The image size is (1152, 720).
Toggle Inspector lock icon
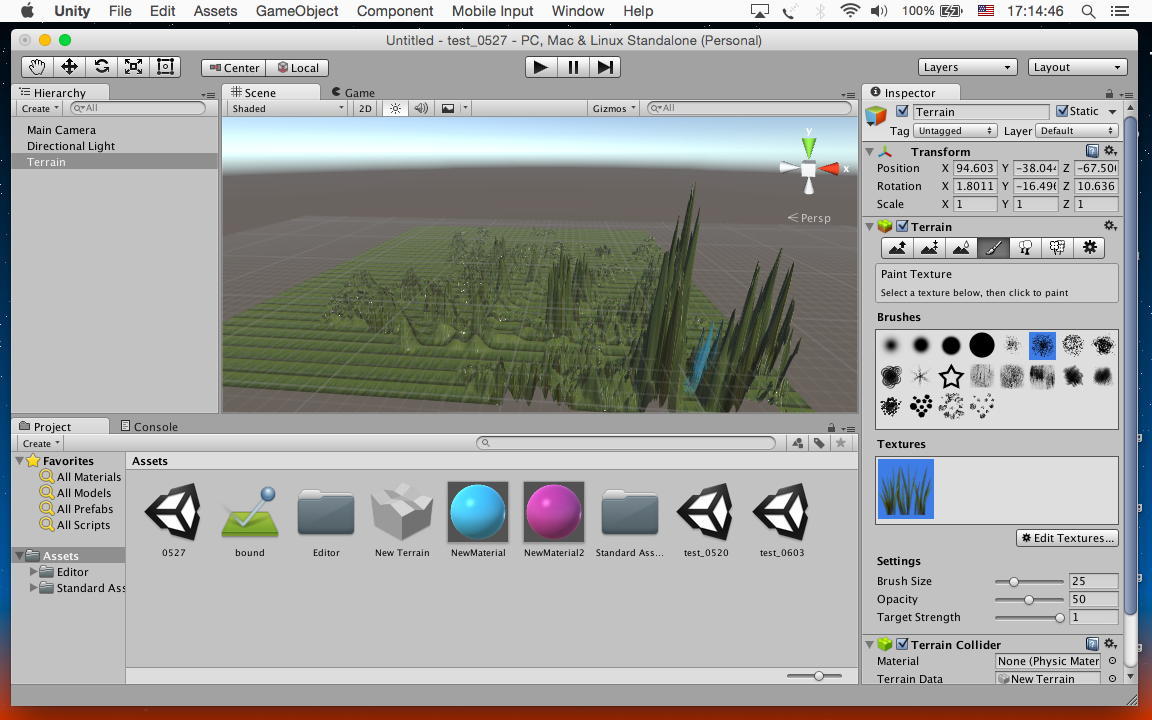pos(1109,93)
